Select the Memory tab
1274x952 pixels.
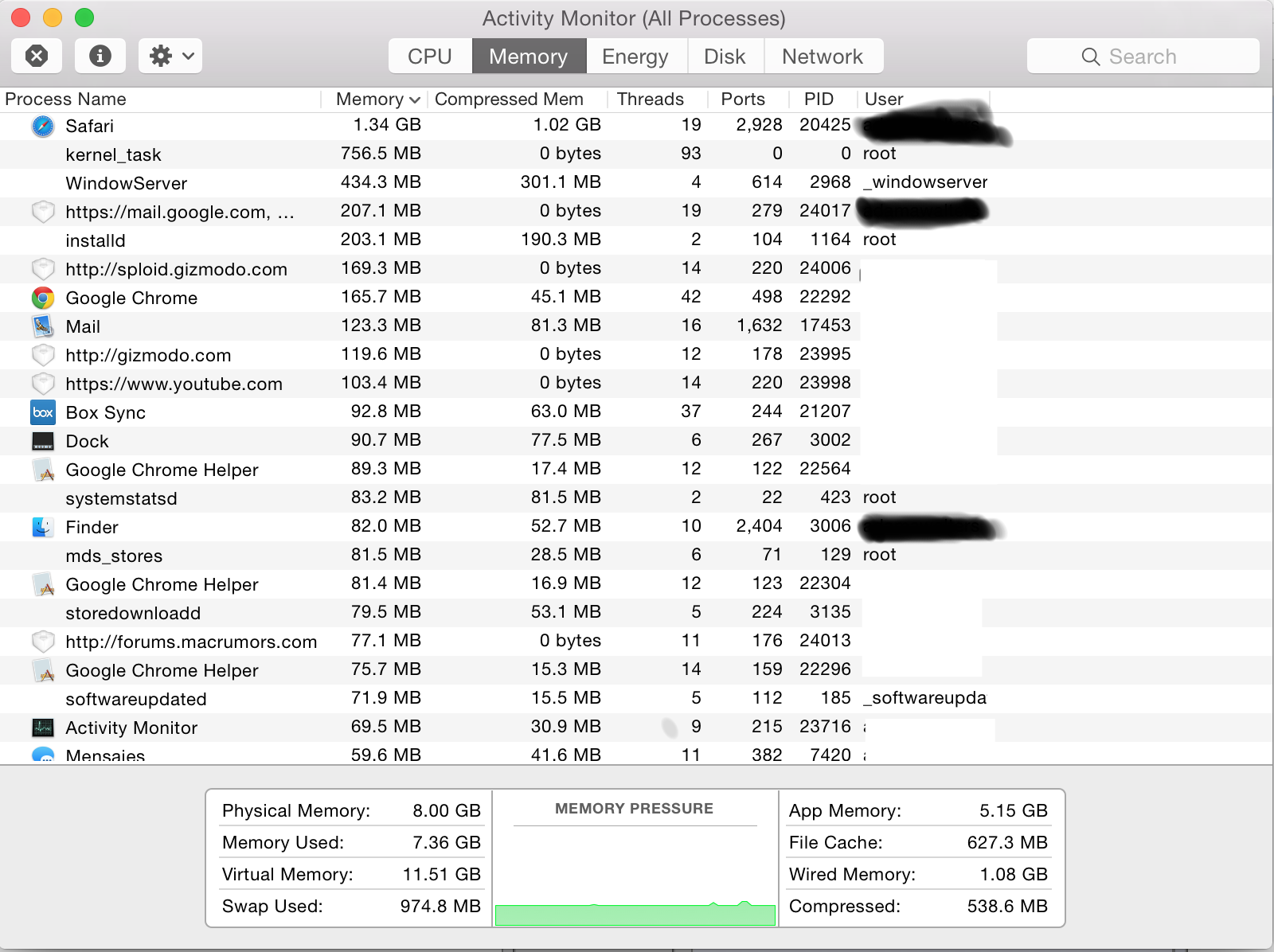coord(529,57)
